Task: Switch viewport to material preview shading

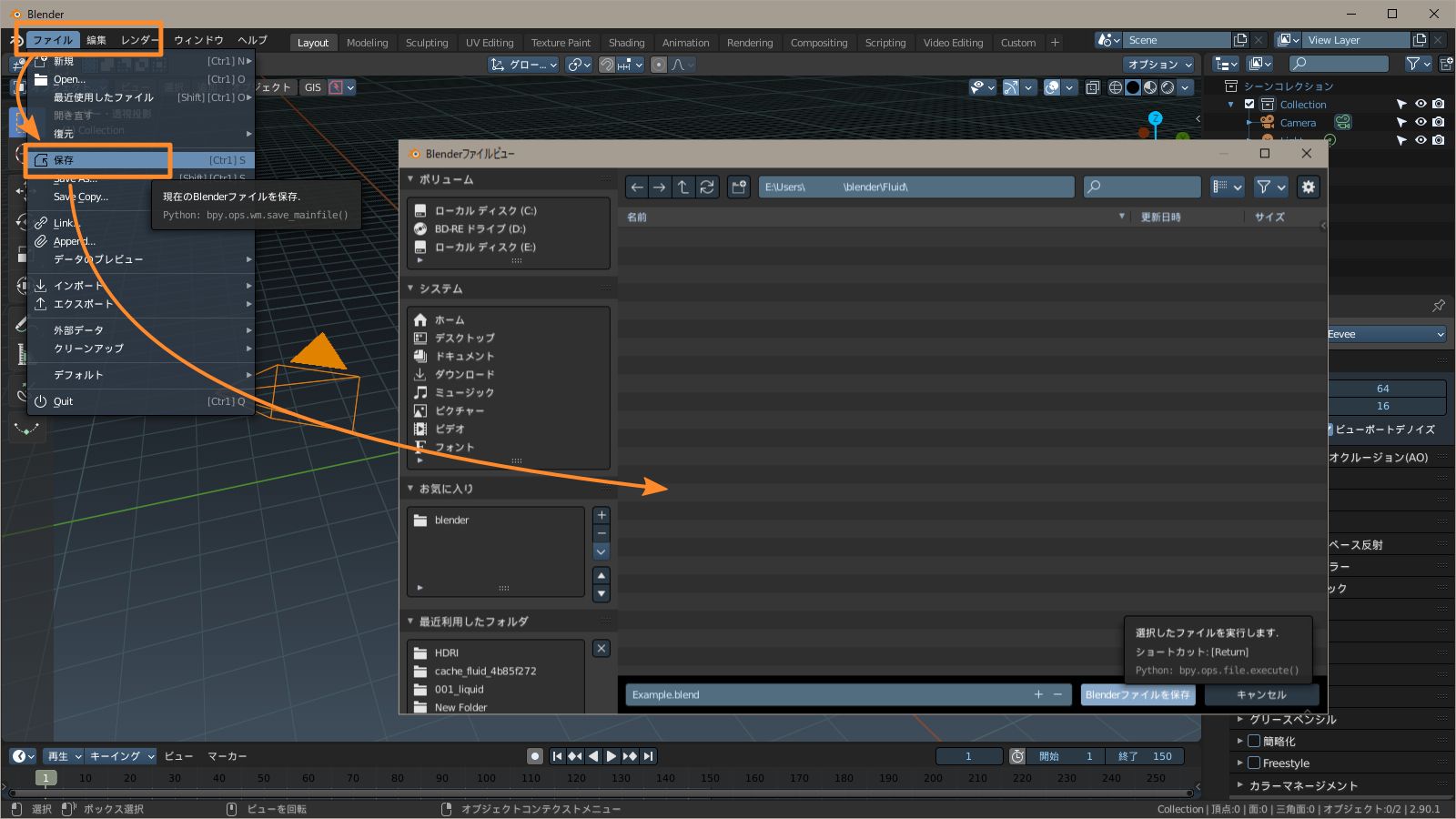Action: [1150, 87]
